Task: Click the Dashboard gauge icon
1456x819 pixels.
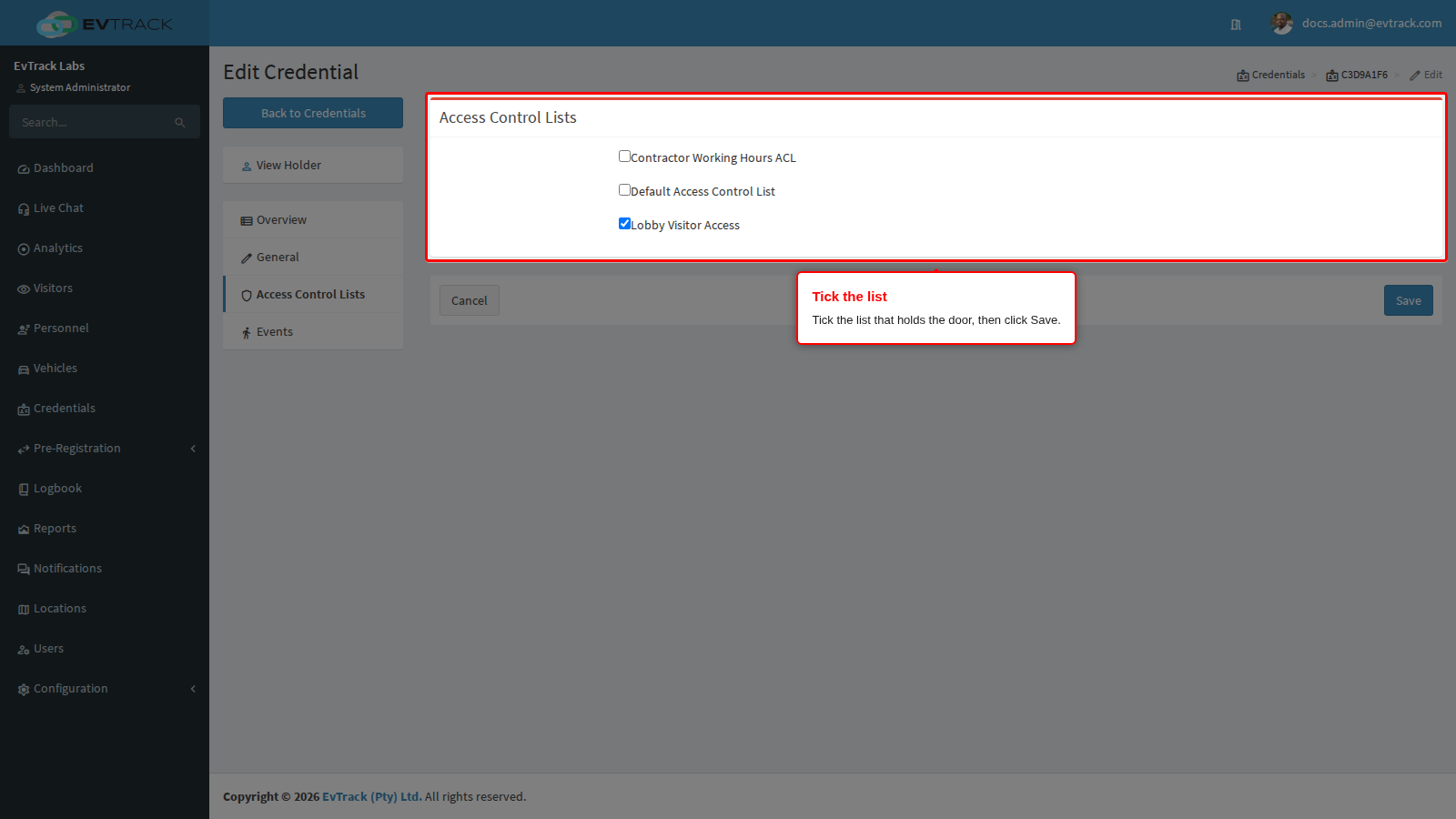Action: point(24,169)
